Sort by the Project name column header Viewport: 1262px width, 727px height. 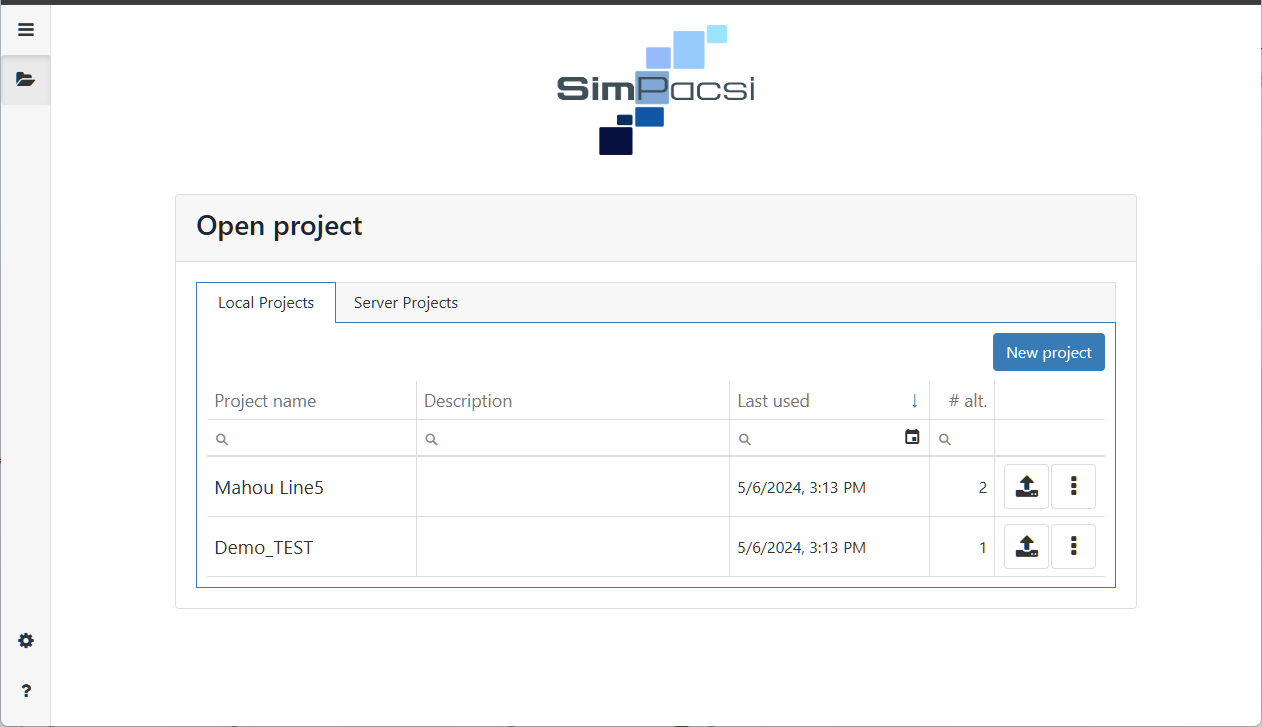pos(265,401)
